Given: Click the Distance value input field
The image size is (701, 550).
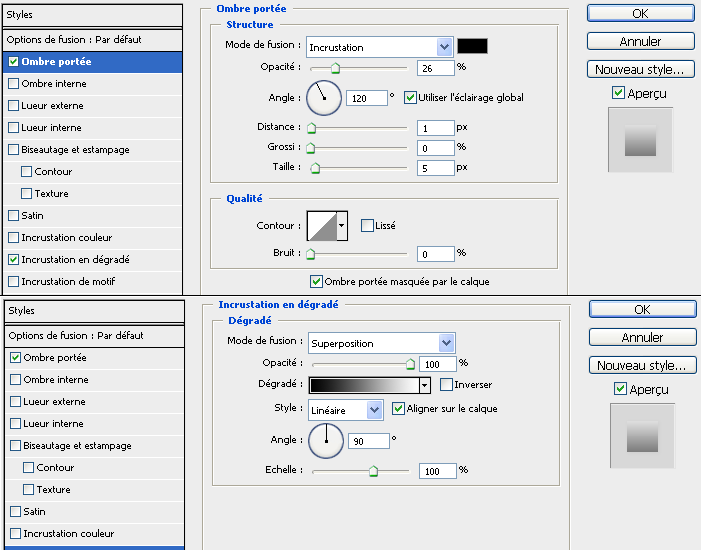Looking at the screenshot, I should coord(435,128).
